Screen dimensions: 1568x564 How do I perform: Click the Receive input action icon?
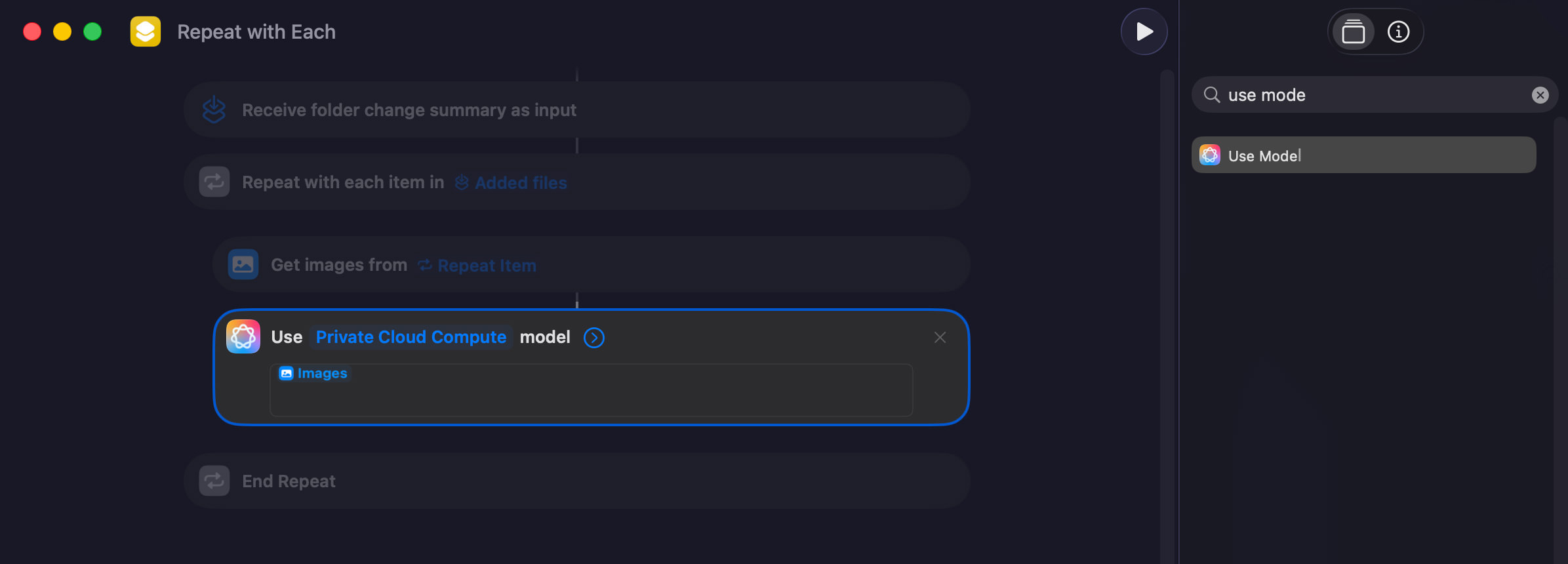(214, 110)
